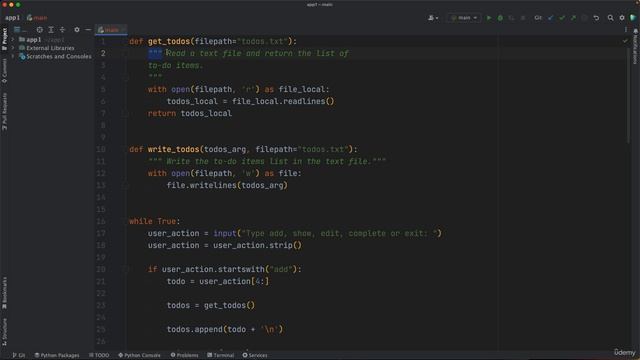Open the JetBrains Toolbox icon

point(633,18)
